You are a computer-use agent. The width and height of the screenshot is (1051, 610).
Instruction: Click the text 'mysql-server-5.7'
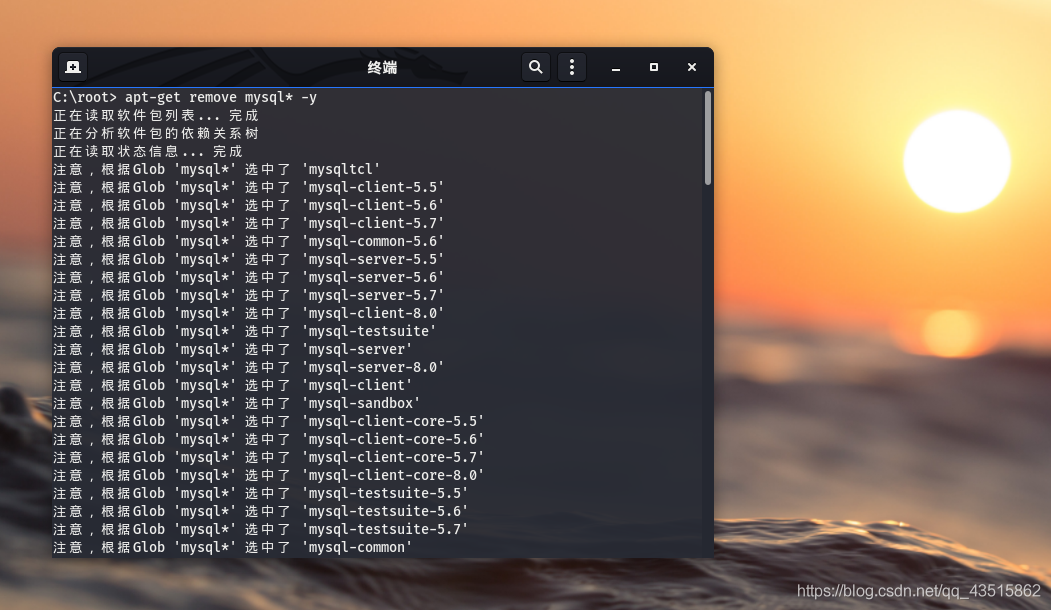(373, 296)
